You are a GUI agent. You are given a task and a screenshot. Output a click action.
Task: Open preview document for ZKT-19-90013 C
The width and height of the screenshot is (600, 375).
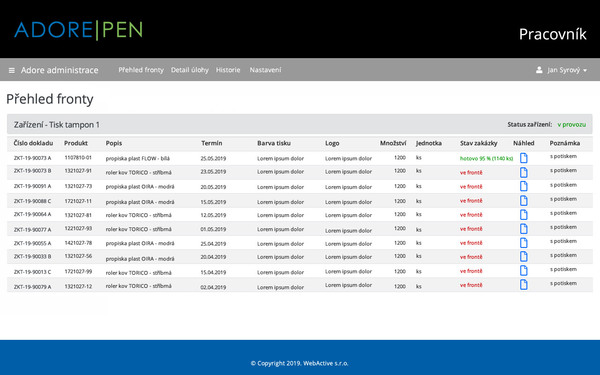(x=523, y=271)
